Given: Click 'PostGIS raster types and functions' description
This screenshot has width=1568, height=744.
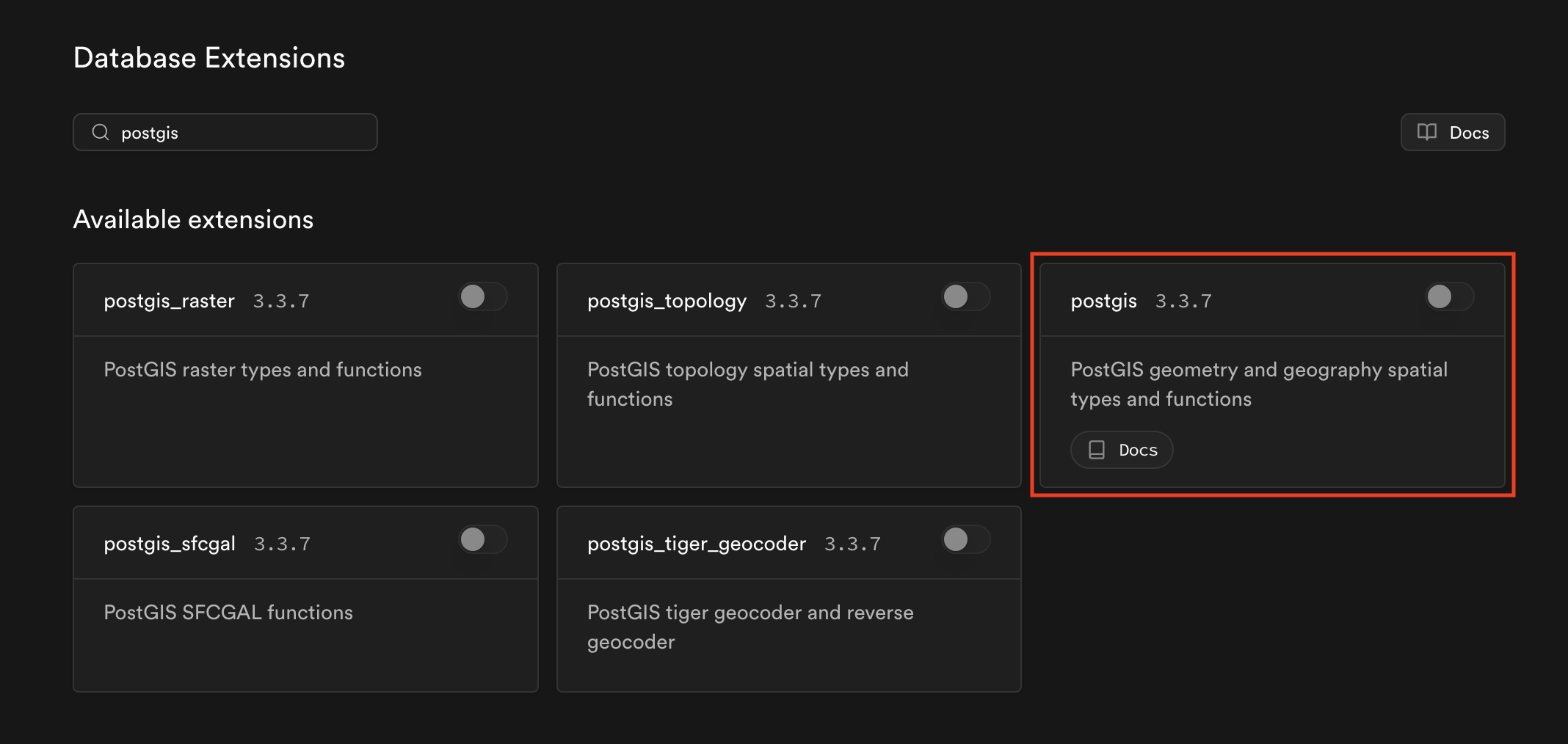Looking at the screenshot, I should click(263, 370).
